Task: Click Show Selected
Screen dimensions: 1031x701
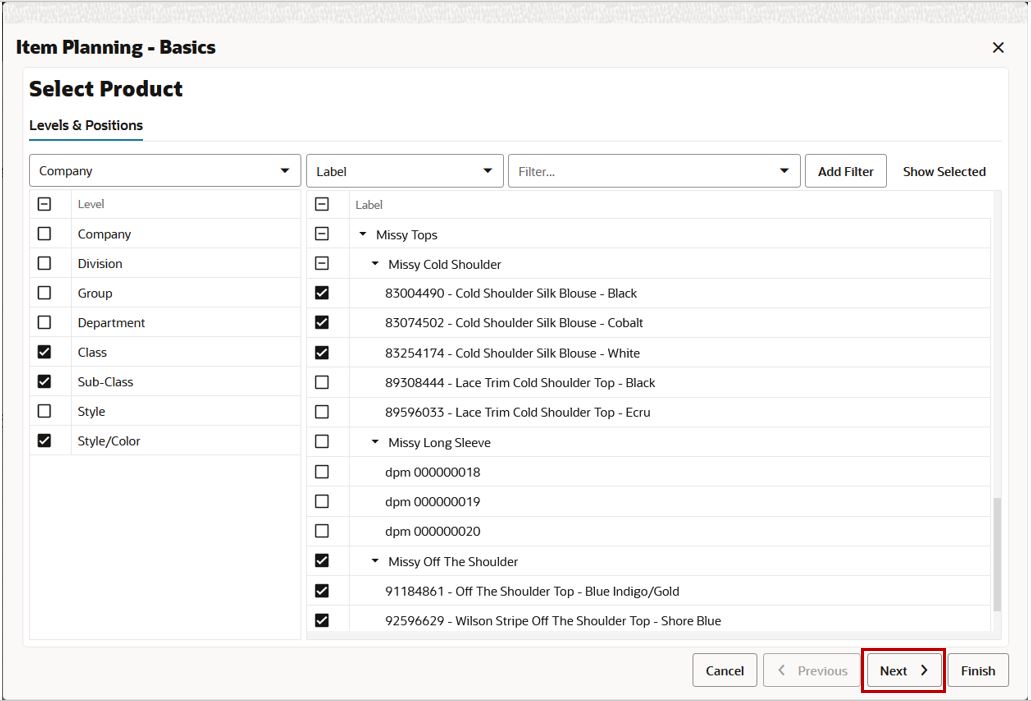Action: click(x=944, y=171)
